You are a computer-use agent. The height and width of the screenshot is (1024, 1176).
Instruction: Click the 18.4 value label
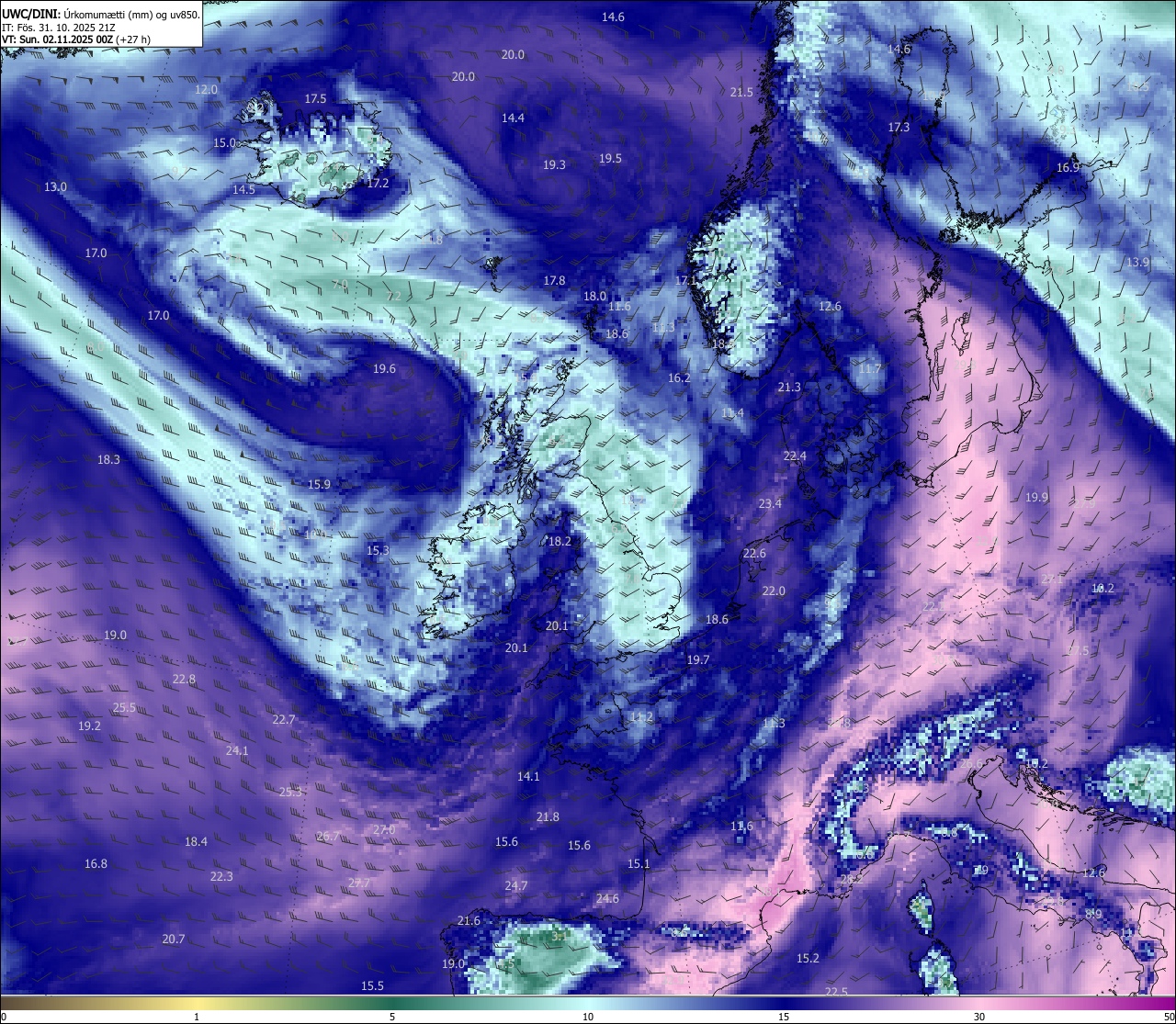pos(196,842)
